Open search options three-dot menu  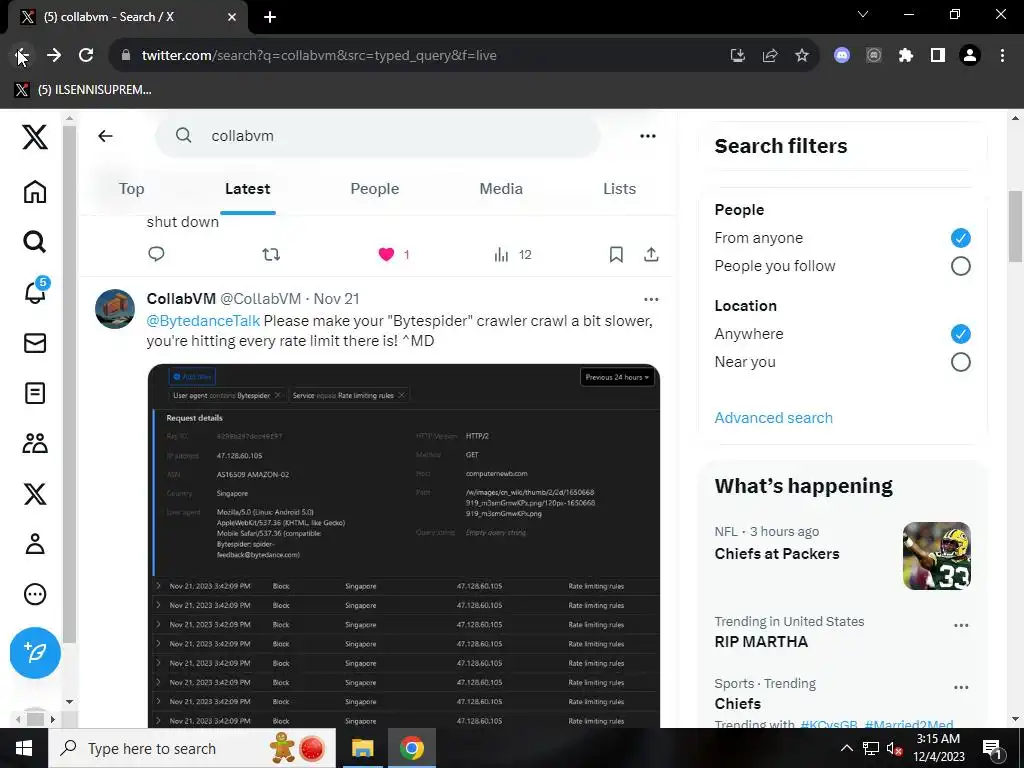point(648,136)
